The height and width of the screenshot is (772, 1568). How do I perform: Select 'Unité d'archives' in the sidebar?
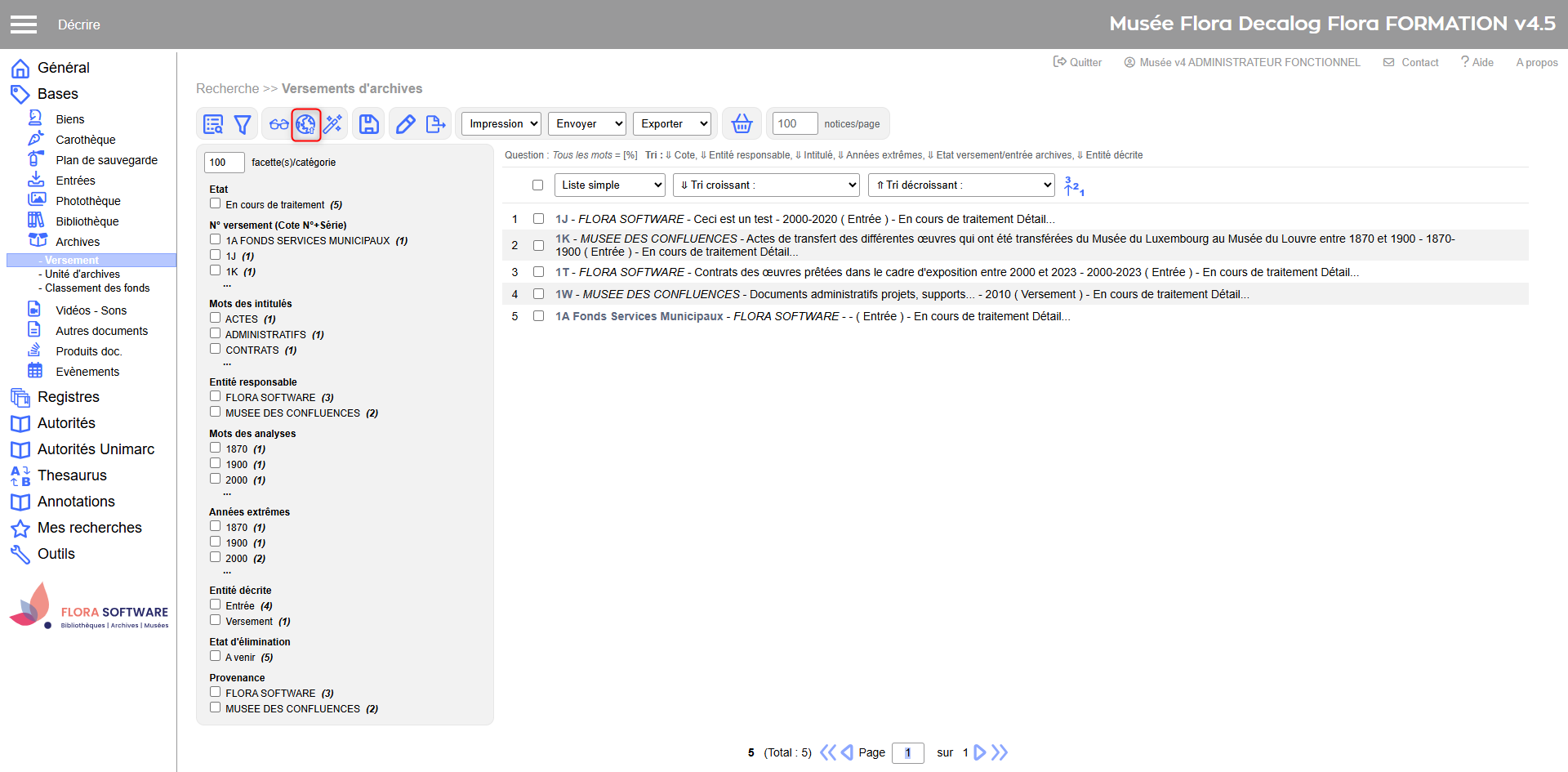tap(82, 274)
